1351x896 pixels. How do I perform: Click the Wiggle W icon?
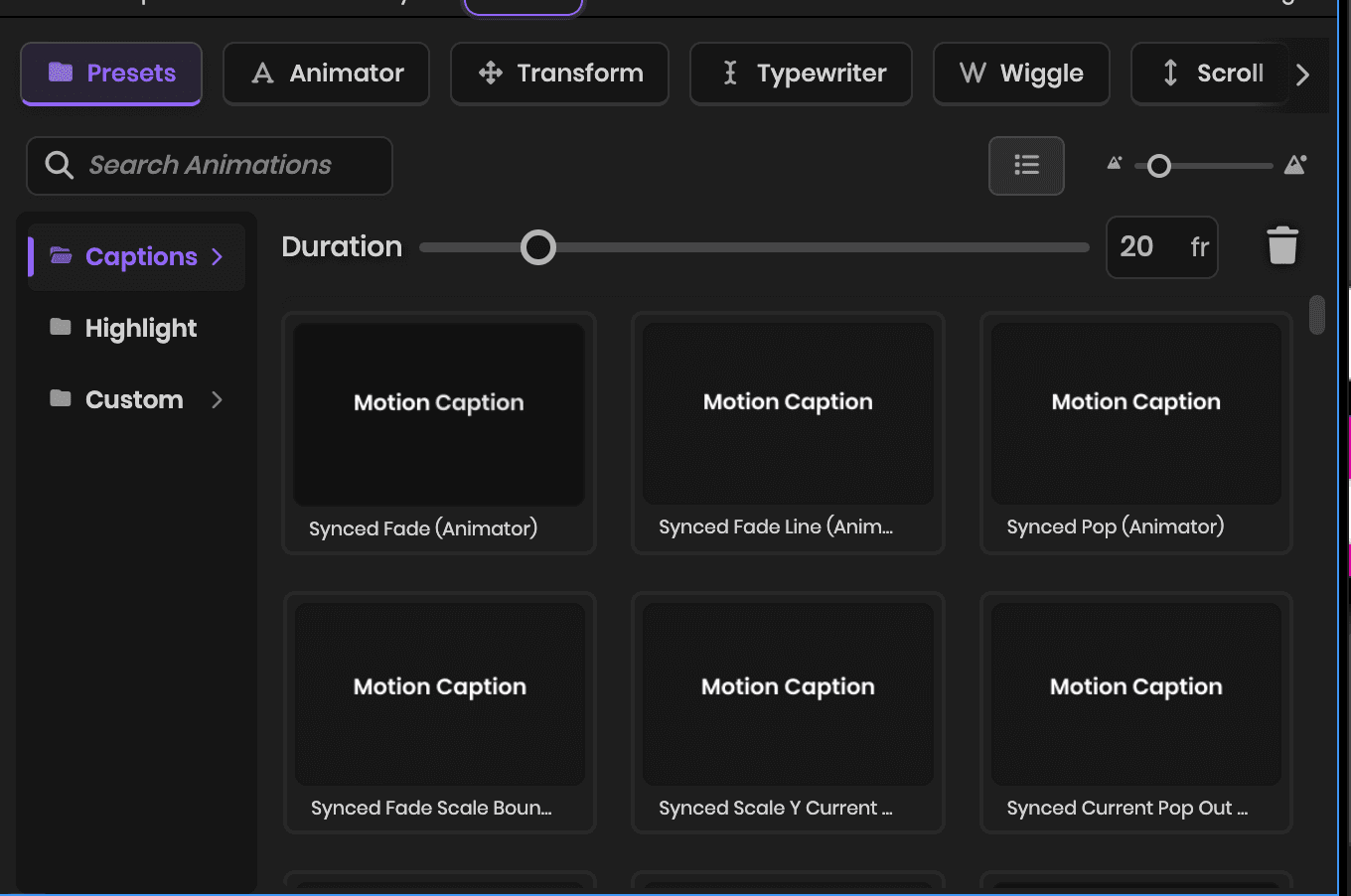tap(973, 73)
